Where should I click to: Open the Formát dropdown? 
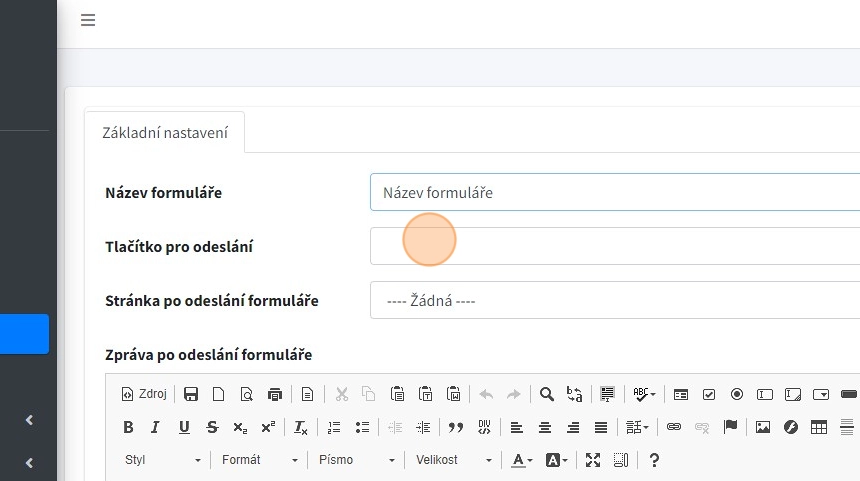pyautogui.click(x=259, y=460)
